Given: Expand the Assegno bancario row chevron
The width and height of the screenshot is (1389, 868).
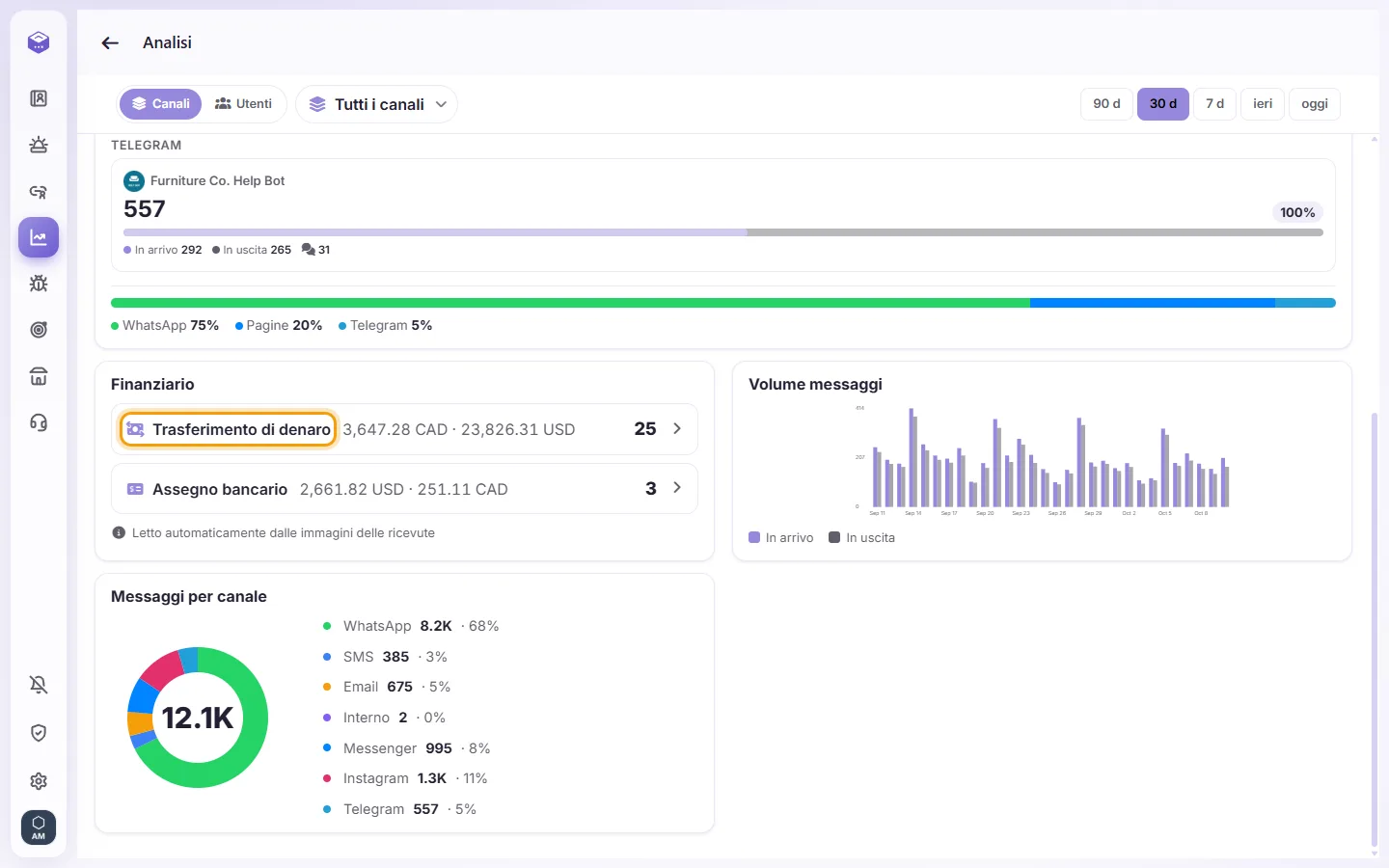Looking at the screenshot, I should click(677, 488).
